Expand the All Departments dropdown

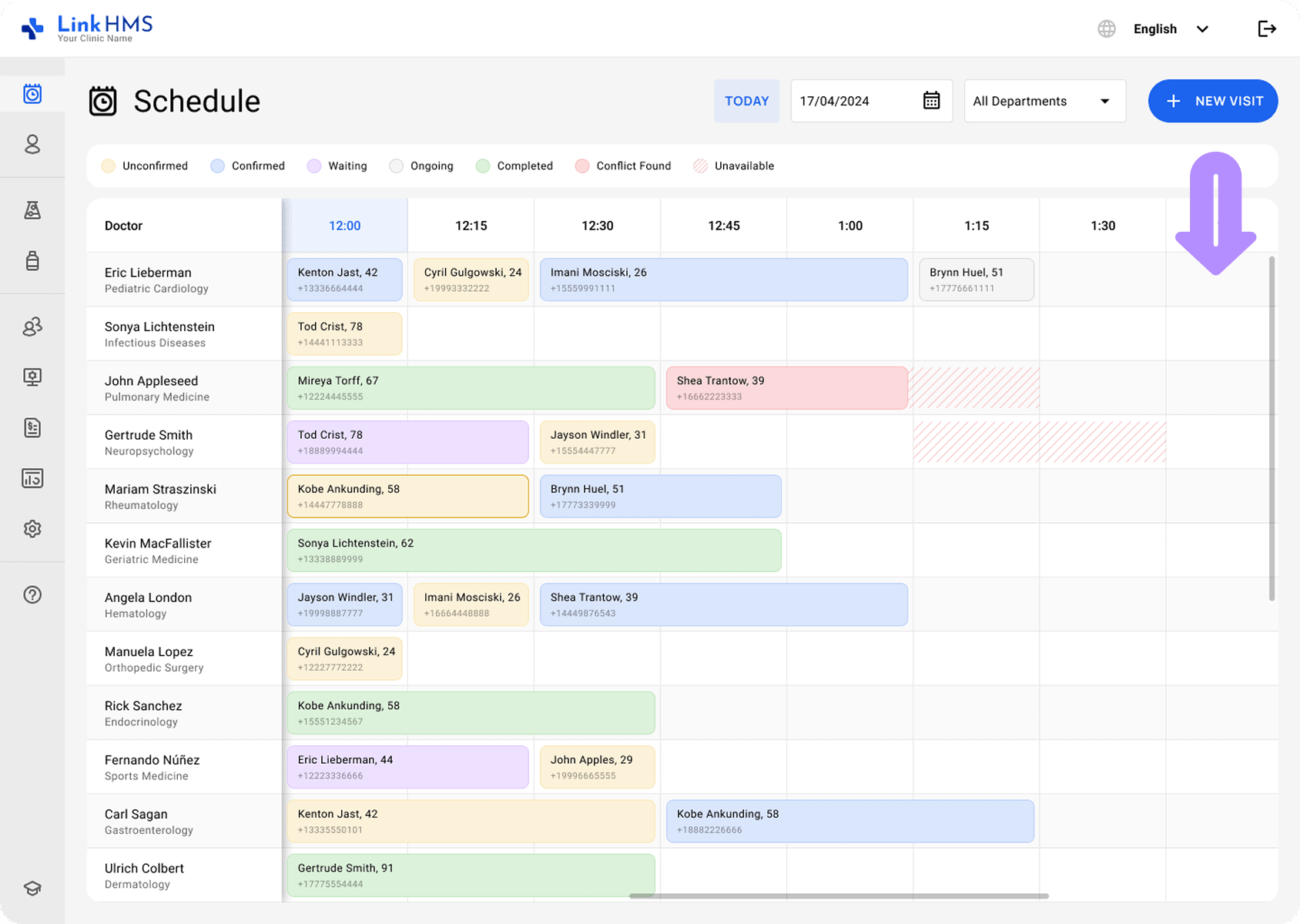click(1044, 101)
